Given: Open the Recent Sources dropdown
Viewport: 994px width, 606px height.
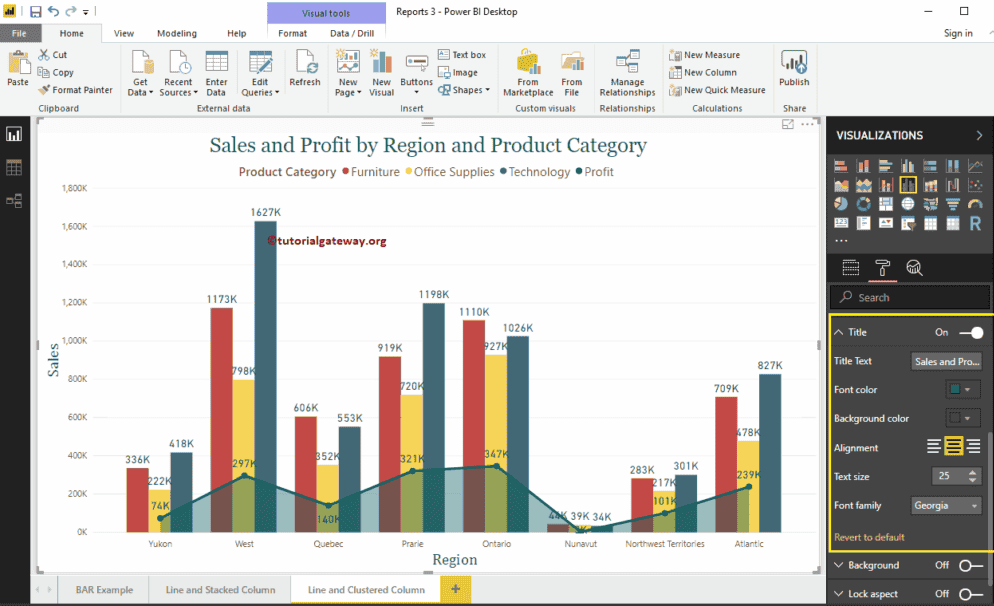Looking at the screenshot, I should [178, 74].
